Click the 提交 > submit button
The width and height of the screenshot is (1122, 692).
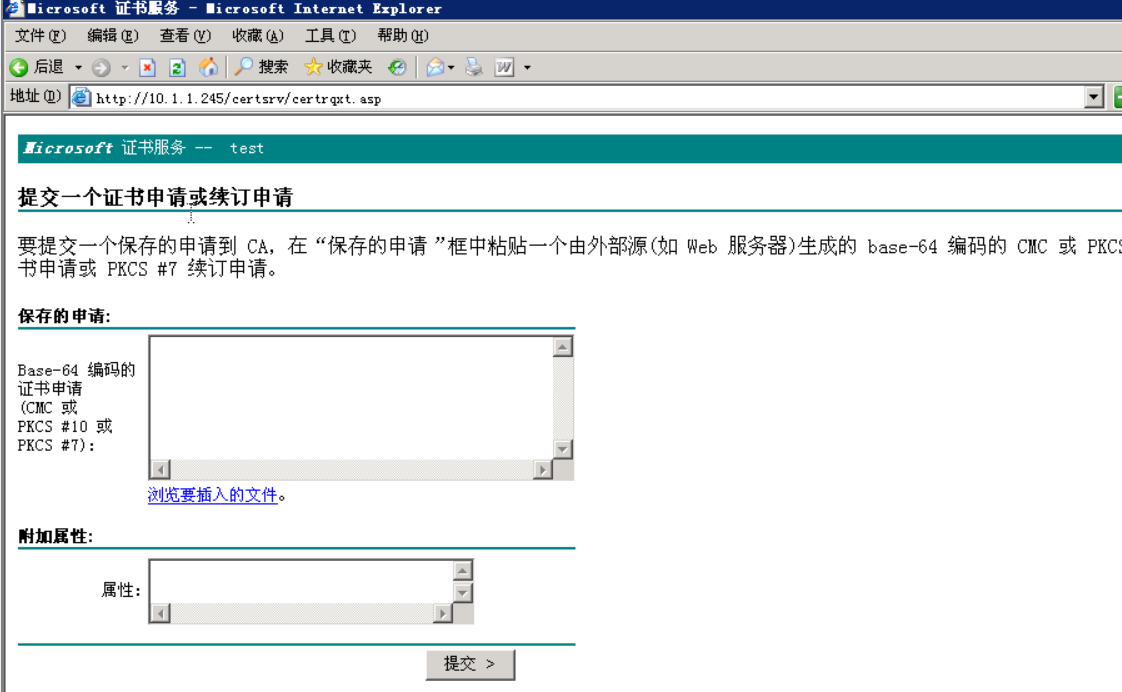(x=470, y=664)
